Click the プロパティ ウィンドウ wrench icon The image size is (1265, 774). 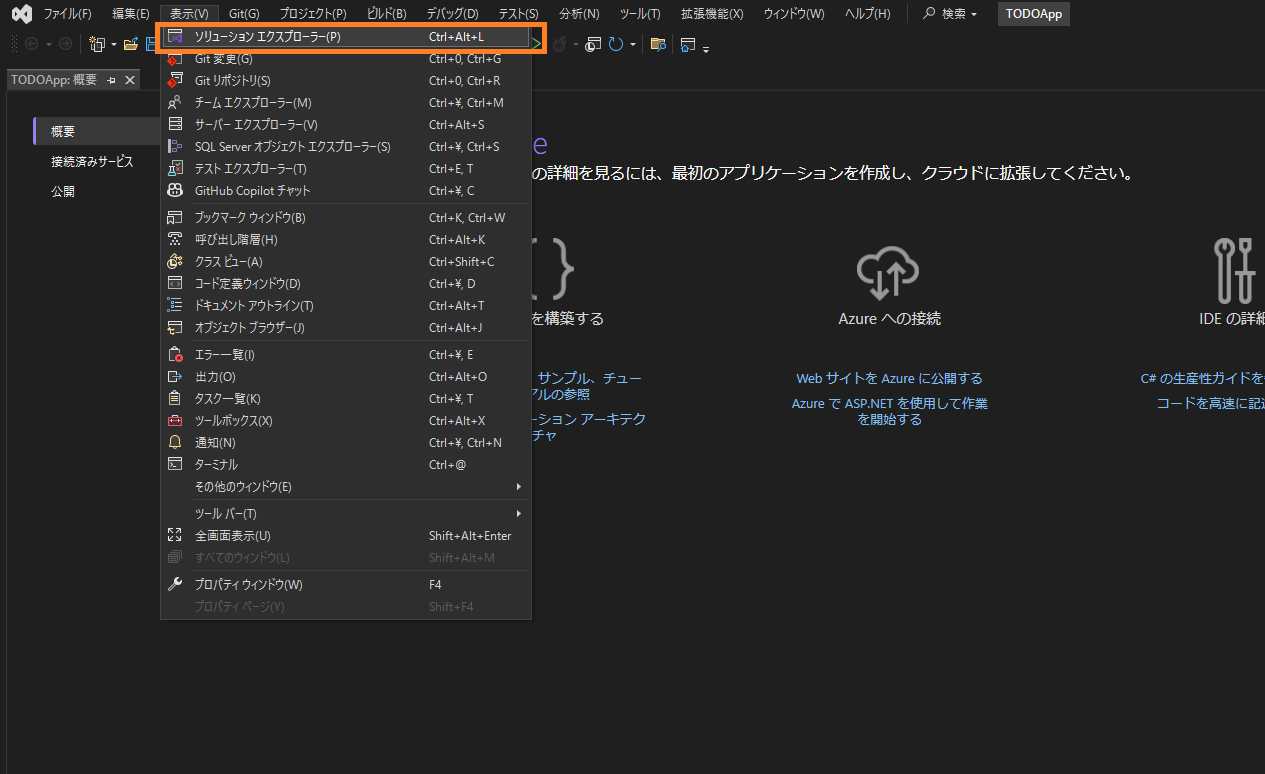[174, 585]
